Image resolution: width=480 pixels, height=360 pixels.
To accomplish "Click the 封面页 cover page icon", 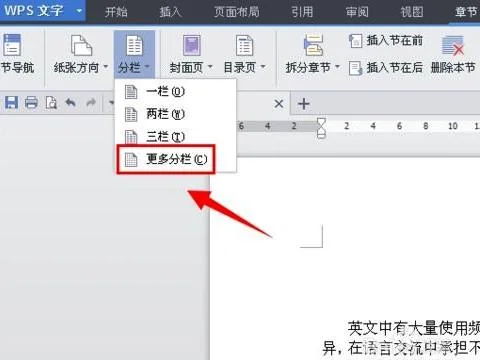I will tap(192, 45).
